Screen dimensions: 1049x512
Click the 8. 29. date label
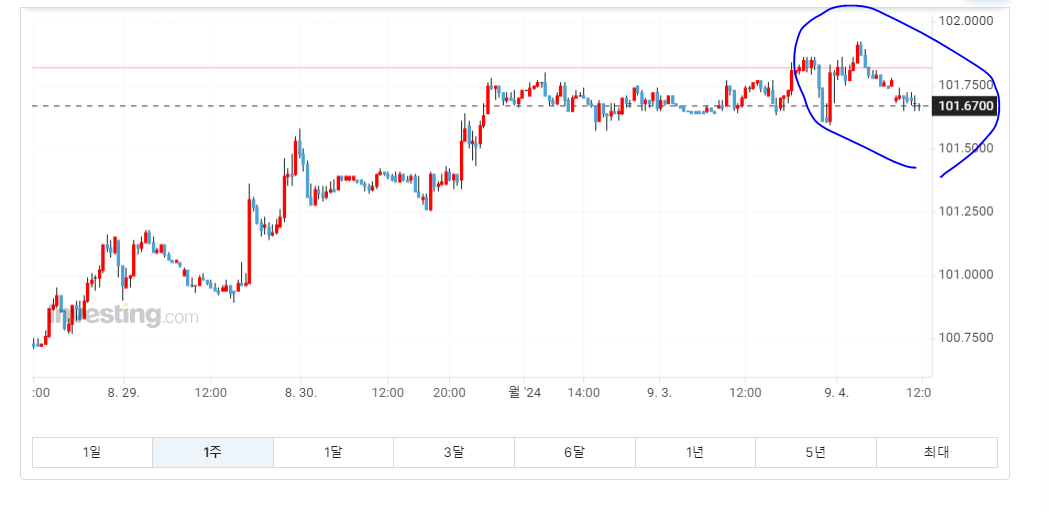click(x=124, y=393)
